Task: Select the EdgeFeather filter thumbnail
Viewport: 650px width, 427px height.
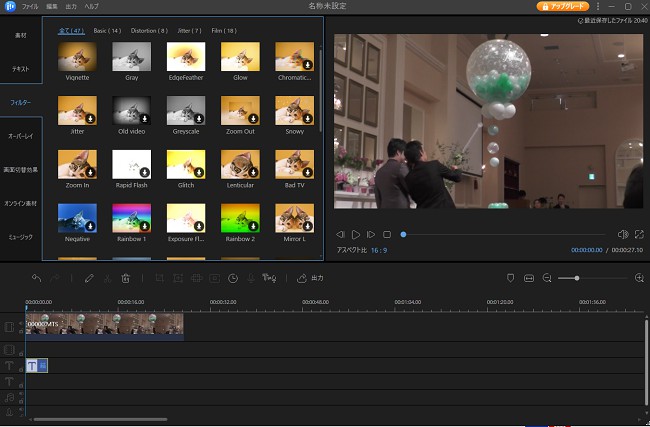Action: [186, 56]
